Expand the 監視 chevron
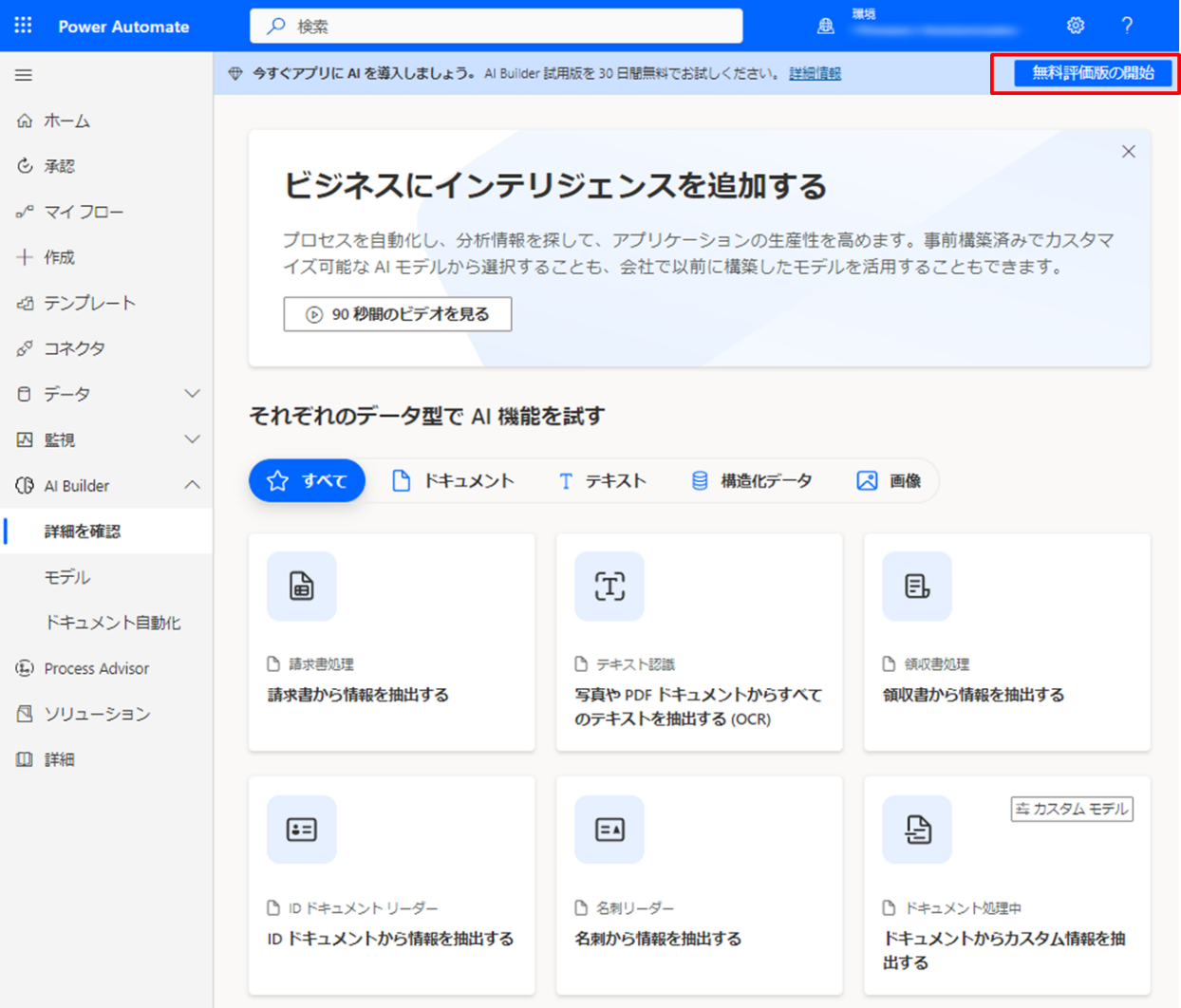Viewport: 1181px width, 1008px height. [192, 439]
